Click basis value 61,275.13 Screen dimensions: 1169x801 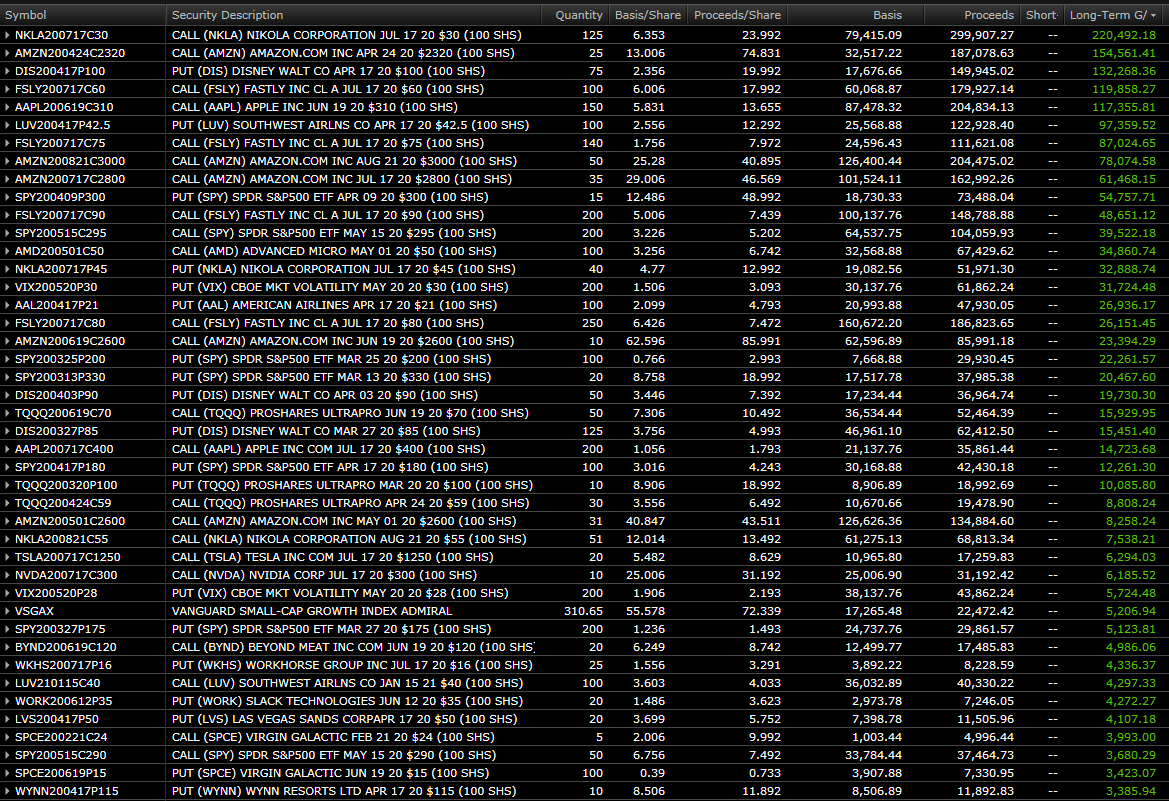pos(874,539)
